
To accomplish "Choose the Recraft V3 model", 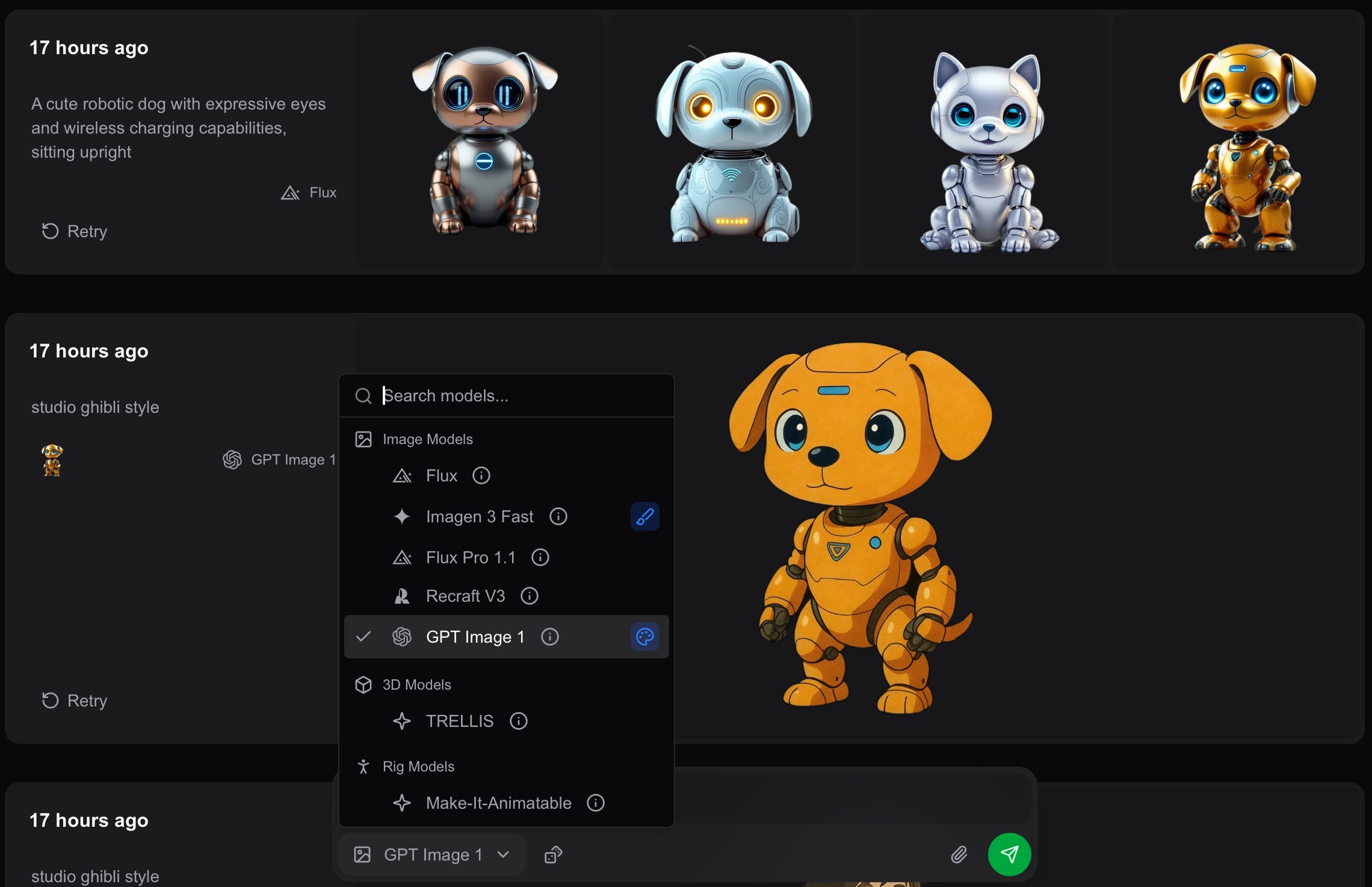I will pyautogui.click(x=465, y=596).
